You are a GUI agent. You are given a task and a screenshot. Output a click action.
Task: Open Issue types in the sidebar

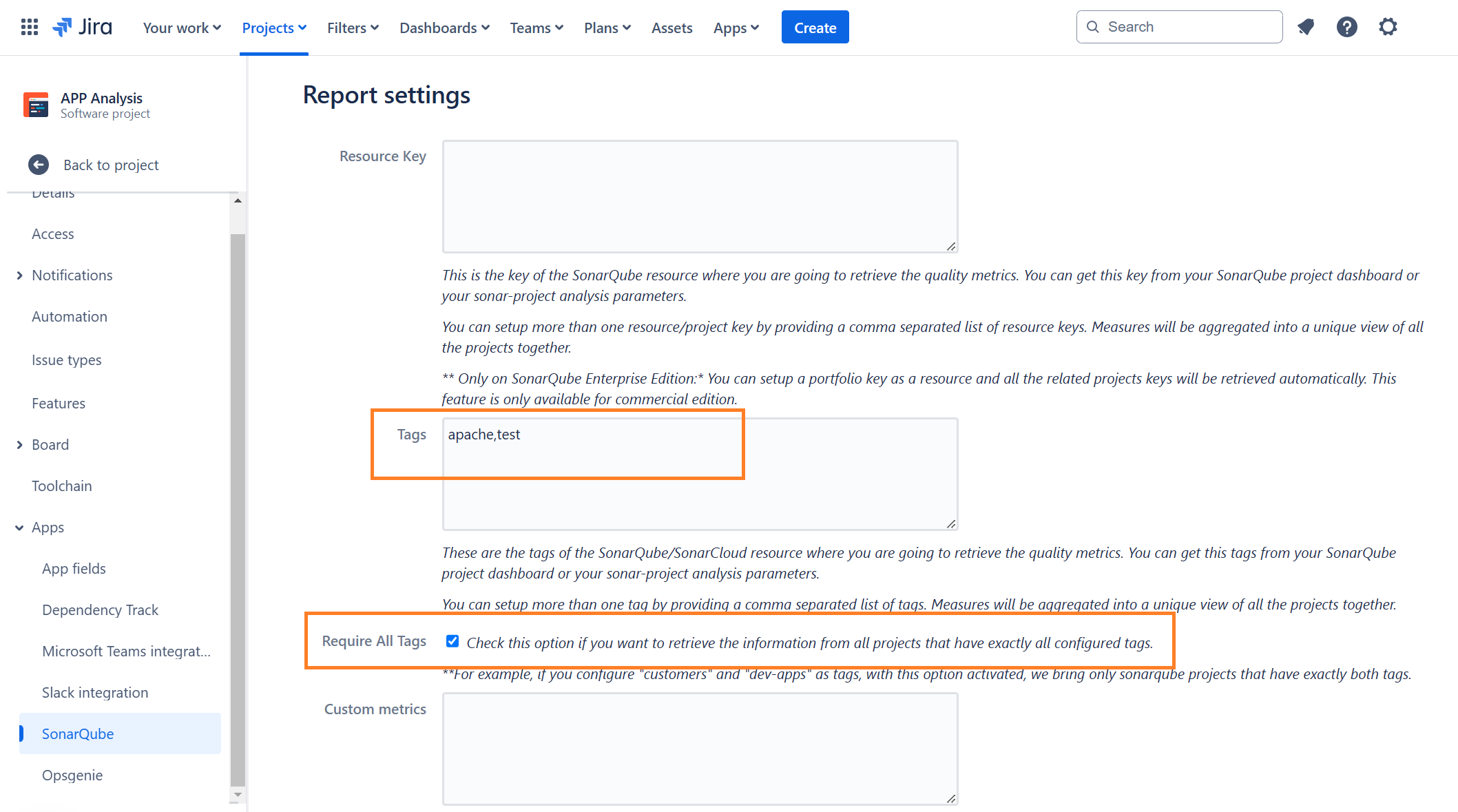[x=67, y=360]
